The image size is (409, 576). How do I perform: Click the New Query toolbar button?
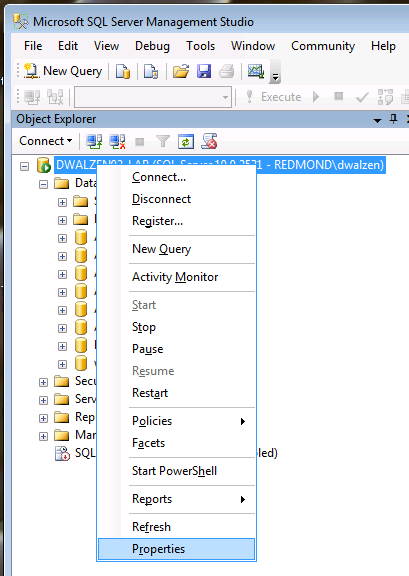(x=63, y=71)
